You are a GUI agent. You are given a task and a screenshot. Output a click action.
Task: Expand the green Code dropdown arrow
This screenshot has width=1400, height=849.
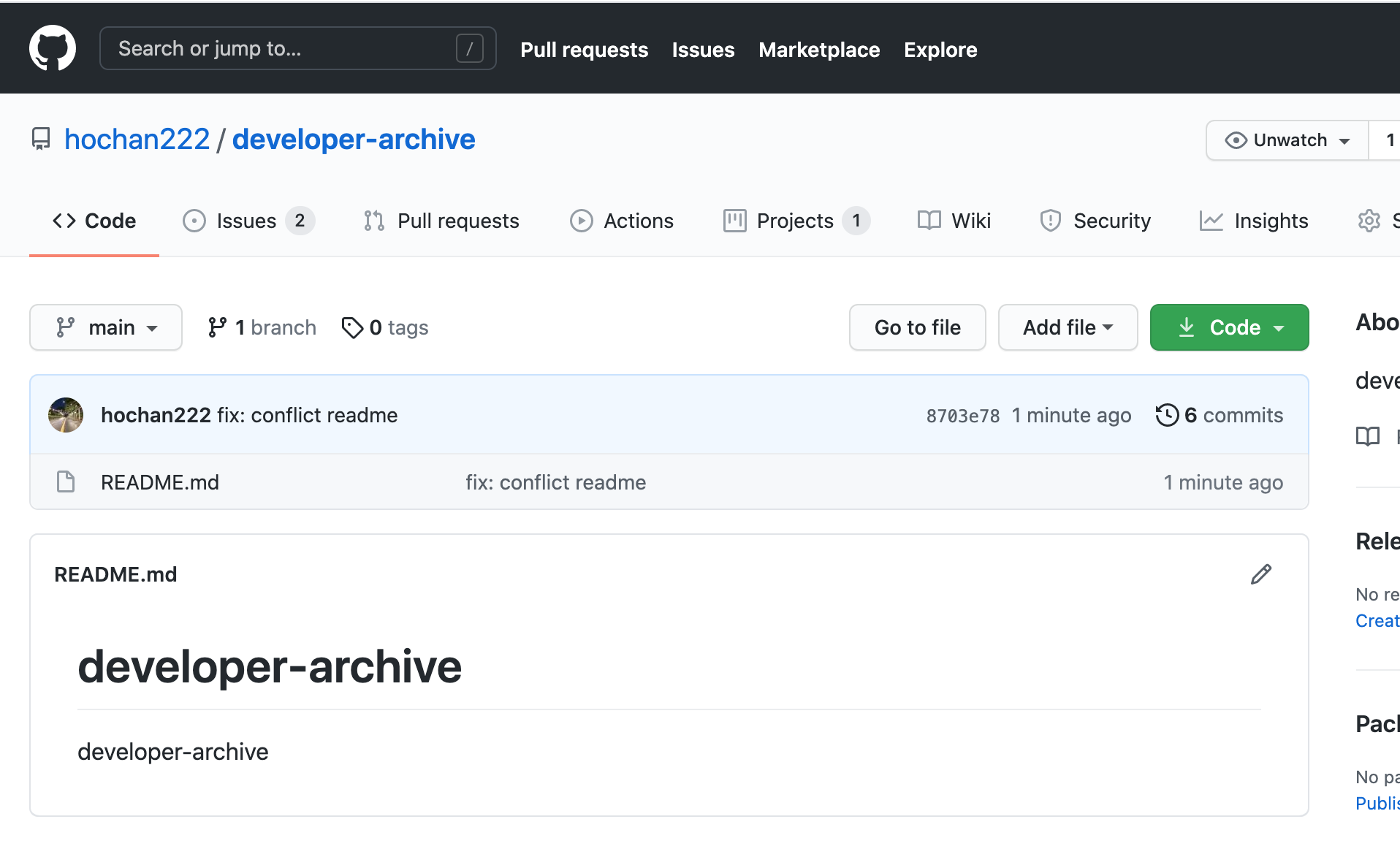click(x=1279, y=328)
